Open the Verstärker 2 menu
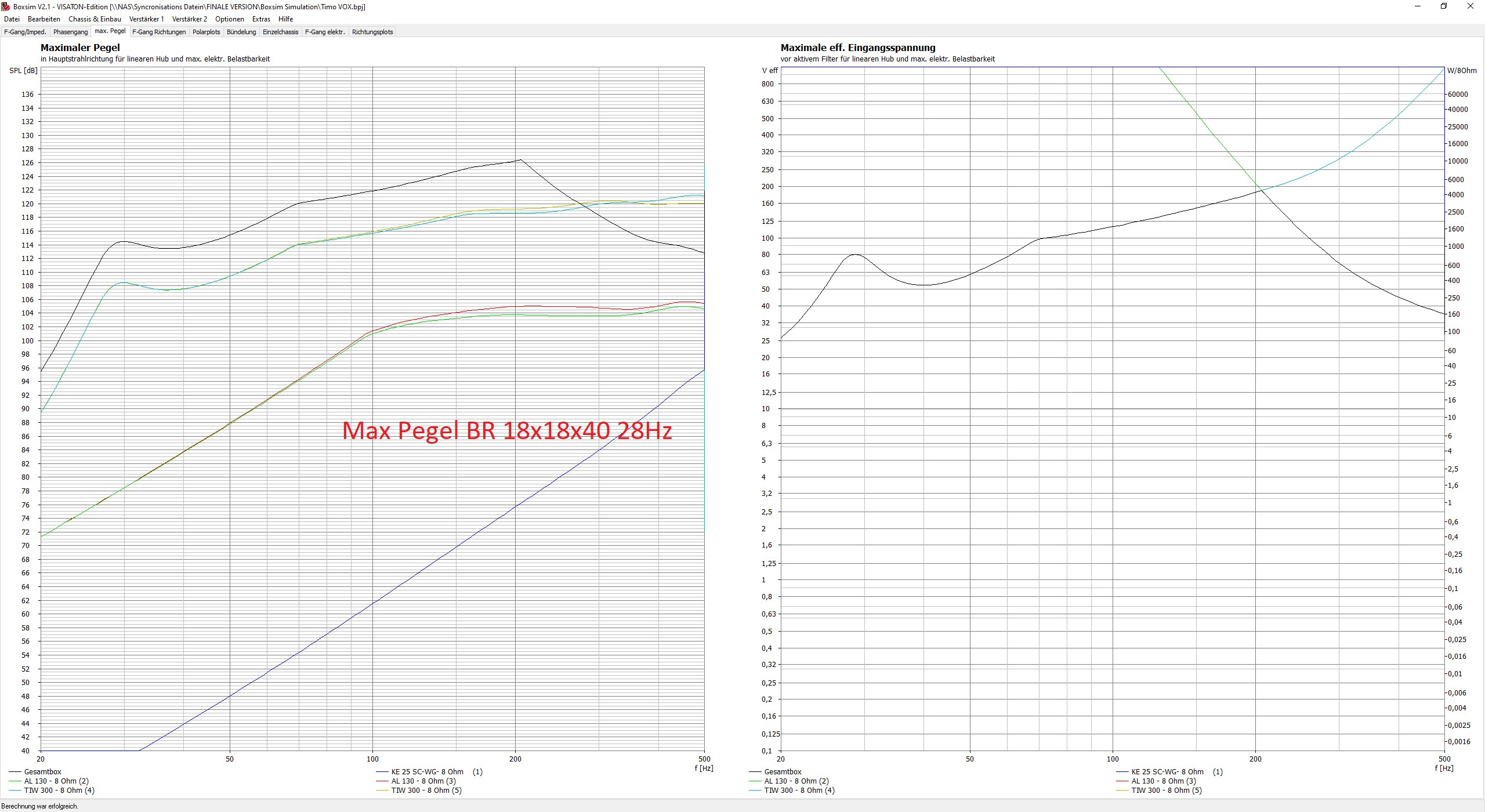Image resolution: width=1485 pixels, height=812 pixels. 189,19
